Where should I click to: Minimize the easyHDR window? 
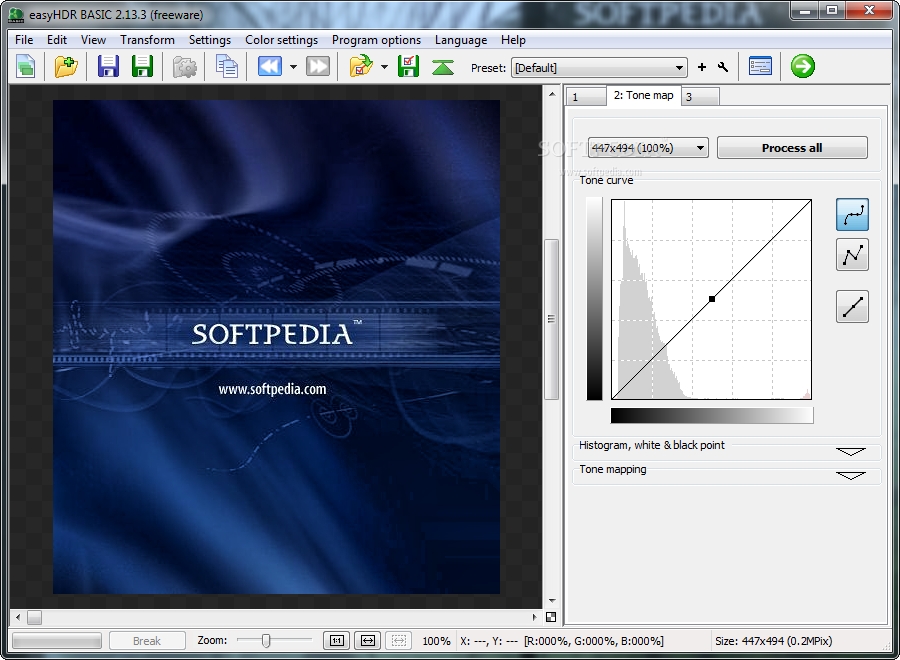tap(805, 10)
